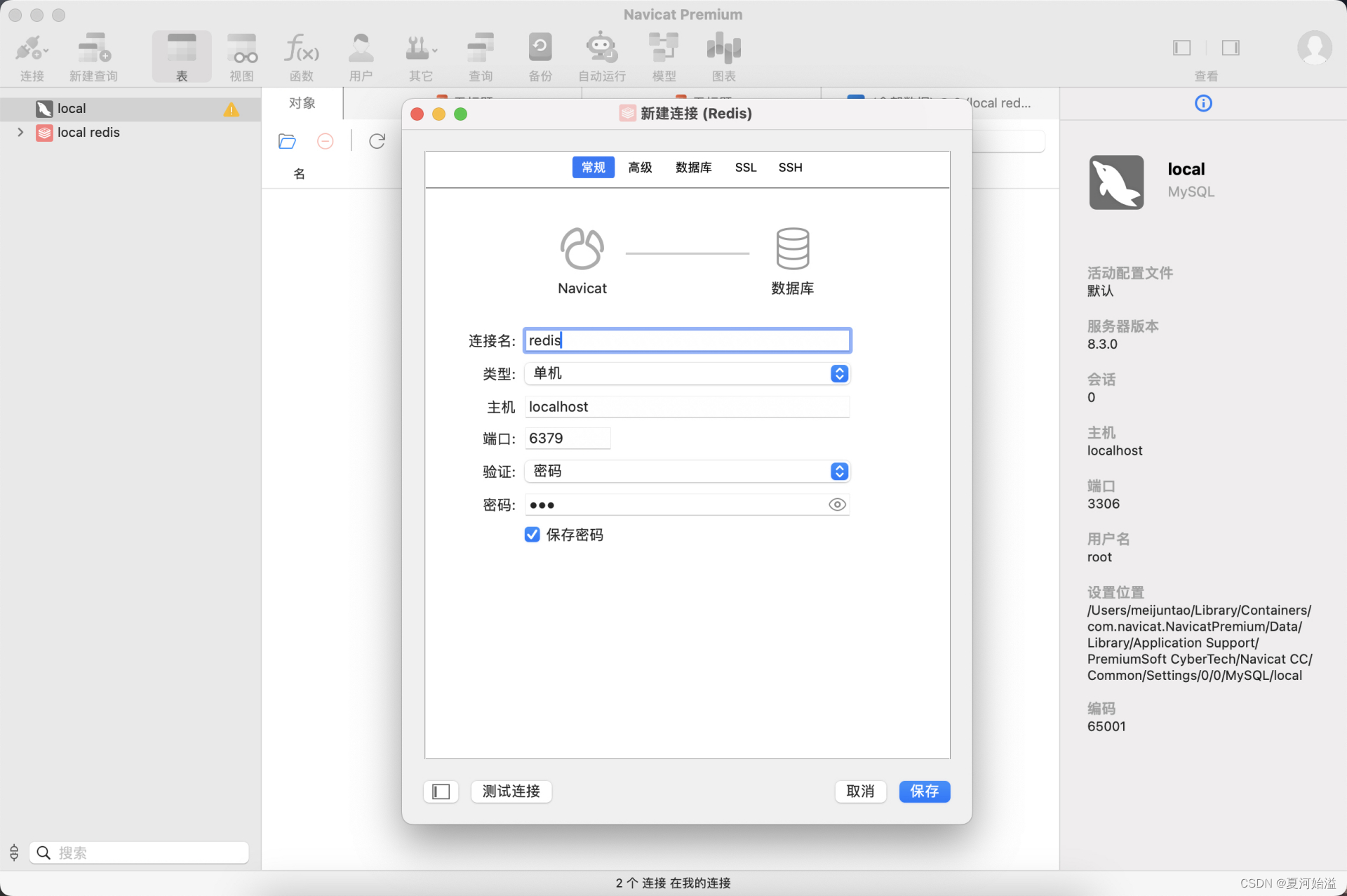Open the SSH tab
Image resolution: width=1347 pixels, height=896 pixels.
(790, 167)
